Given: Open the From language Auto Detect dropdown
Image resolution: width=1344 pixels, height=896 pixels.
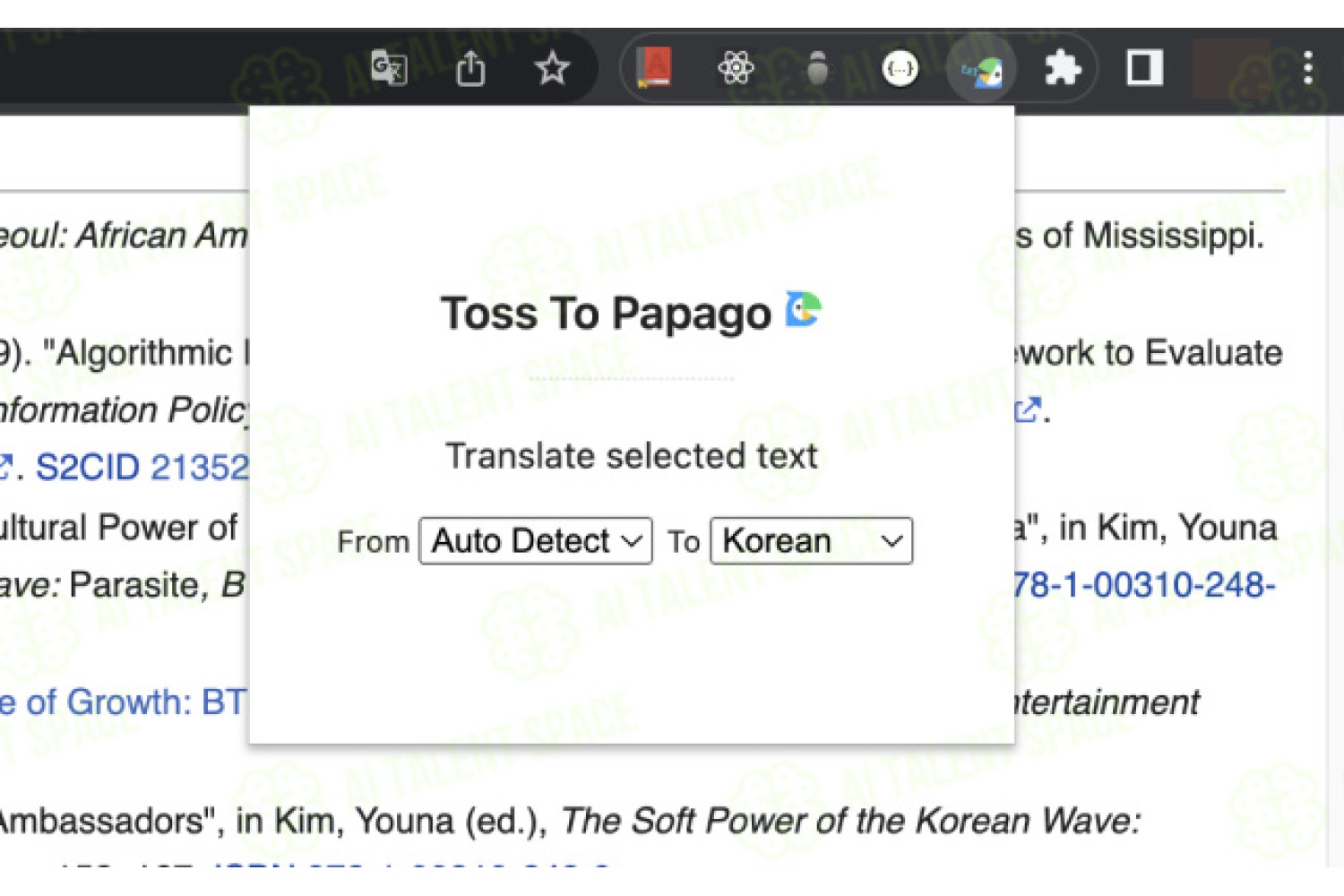Looking at the screenshot, I should coord(536,541).
